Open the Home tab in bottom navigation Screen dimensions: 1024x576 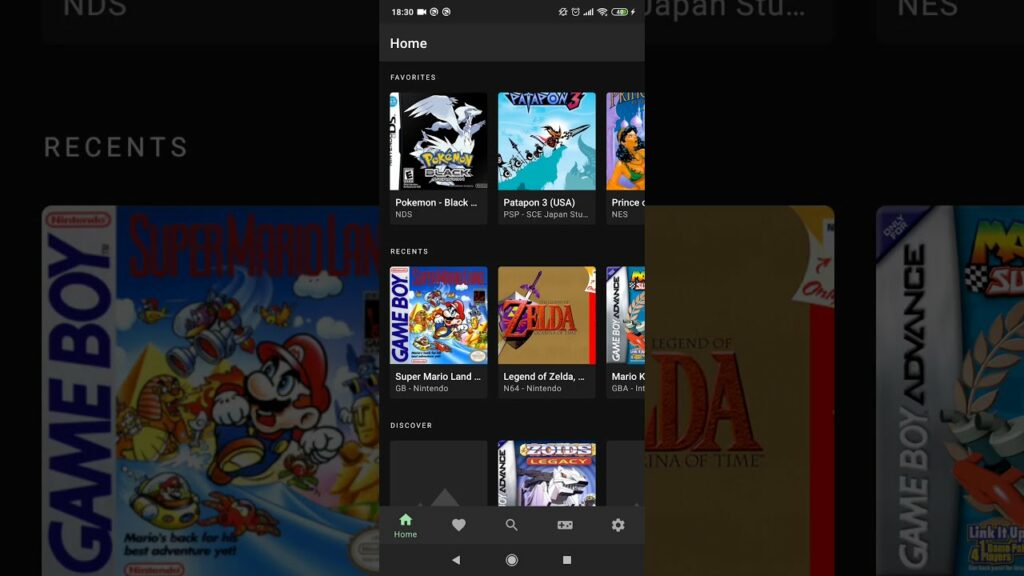pos(405,525)
